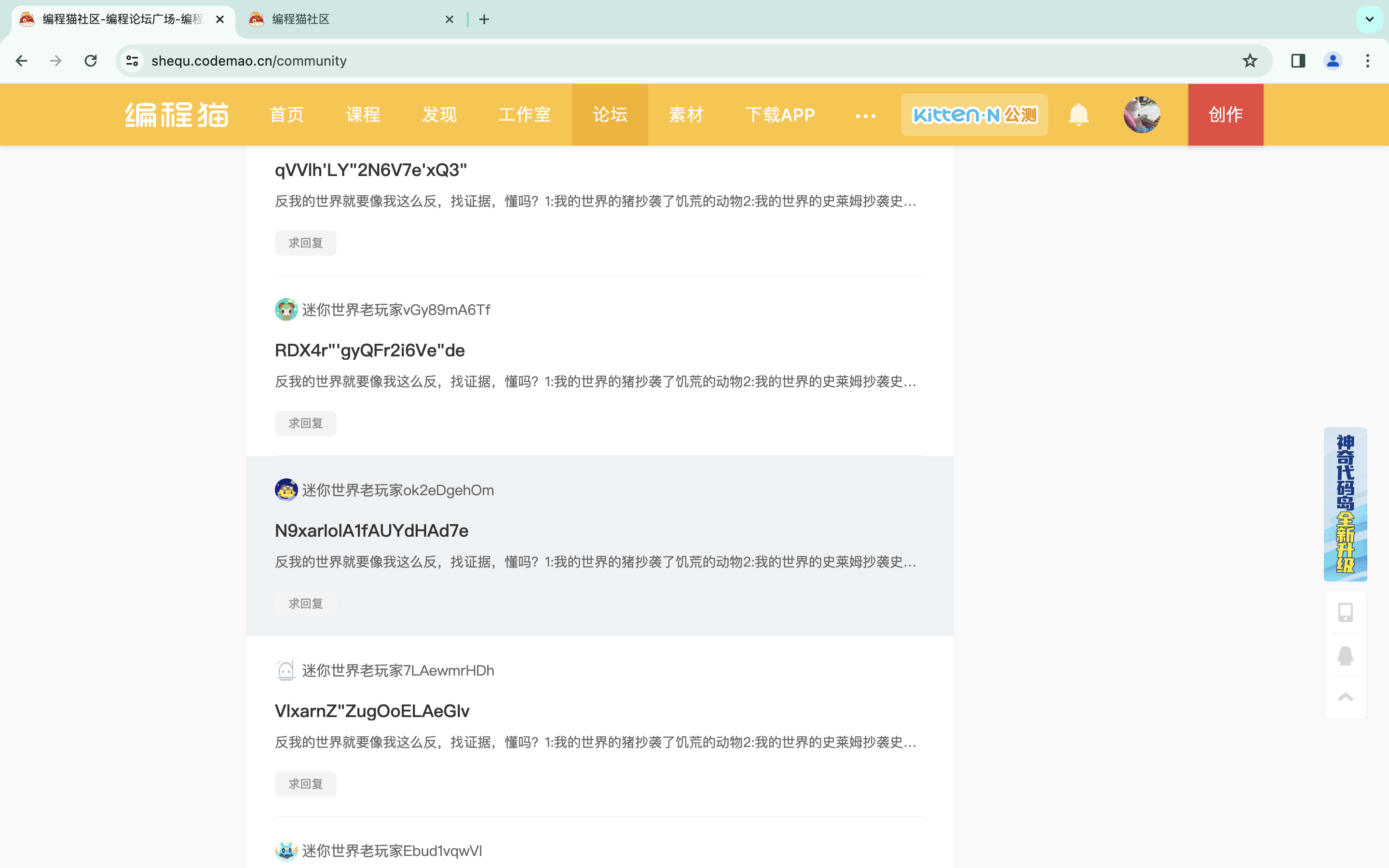Click username 迷你世界老玩家Ebud1vqwVl
This screenshot has width=1389, height=868.
[x=392, y=851]
